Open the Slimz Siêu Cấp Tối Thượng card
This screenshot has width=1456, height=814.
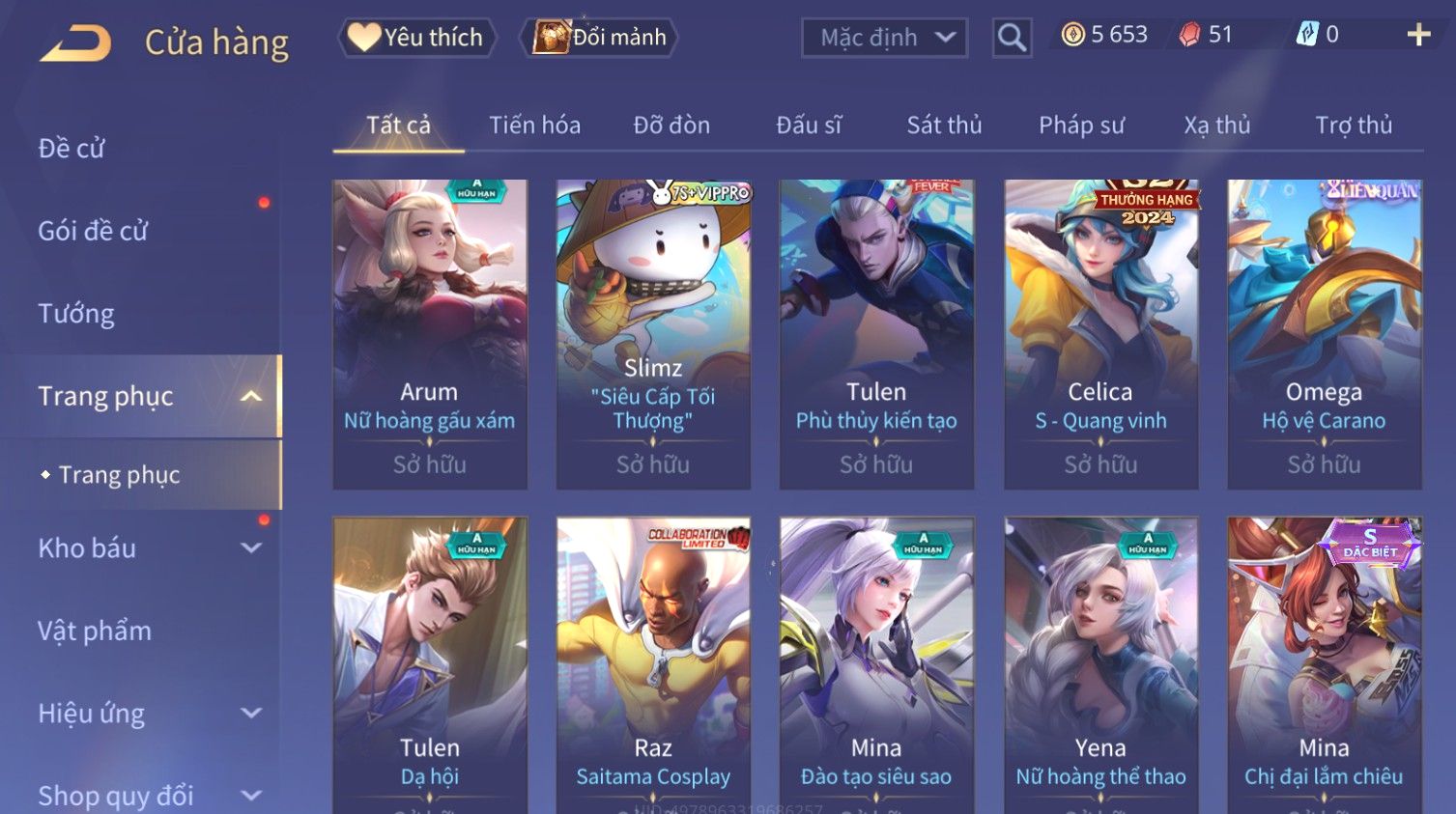[x=653, y=334]
